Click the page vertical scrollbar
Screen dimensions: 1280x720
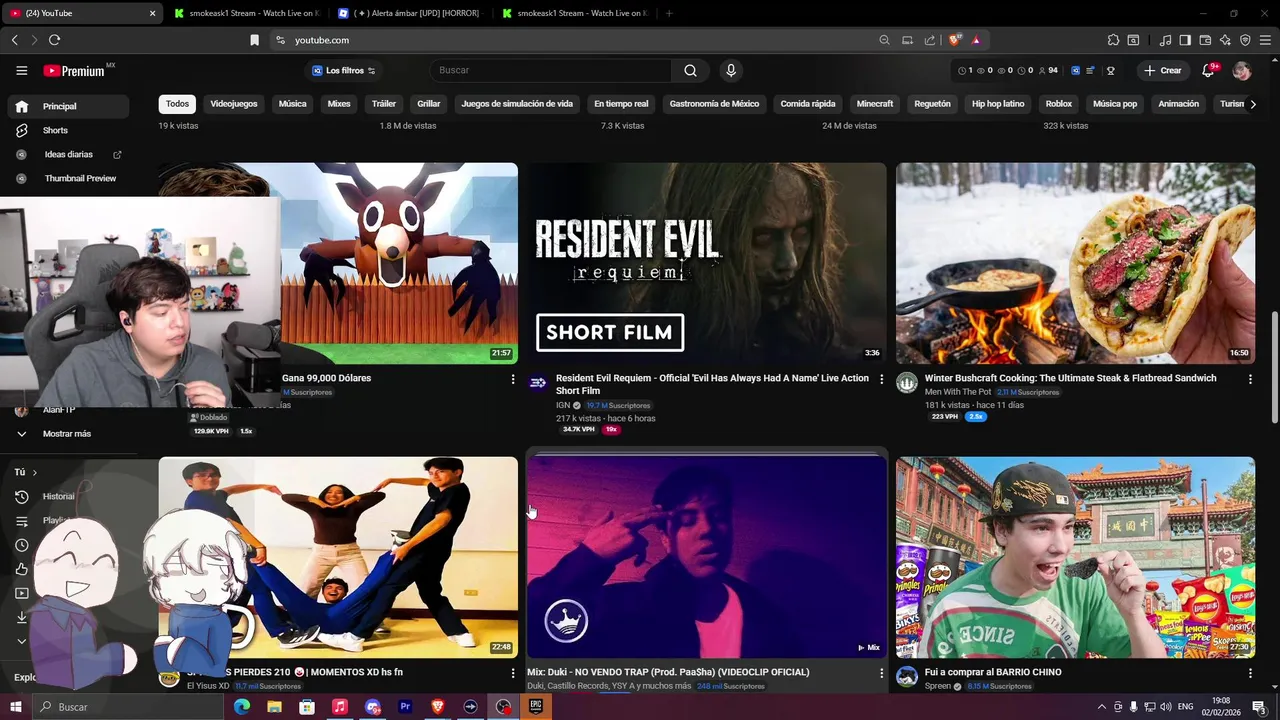pos(1274,367)
